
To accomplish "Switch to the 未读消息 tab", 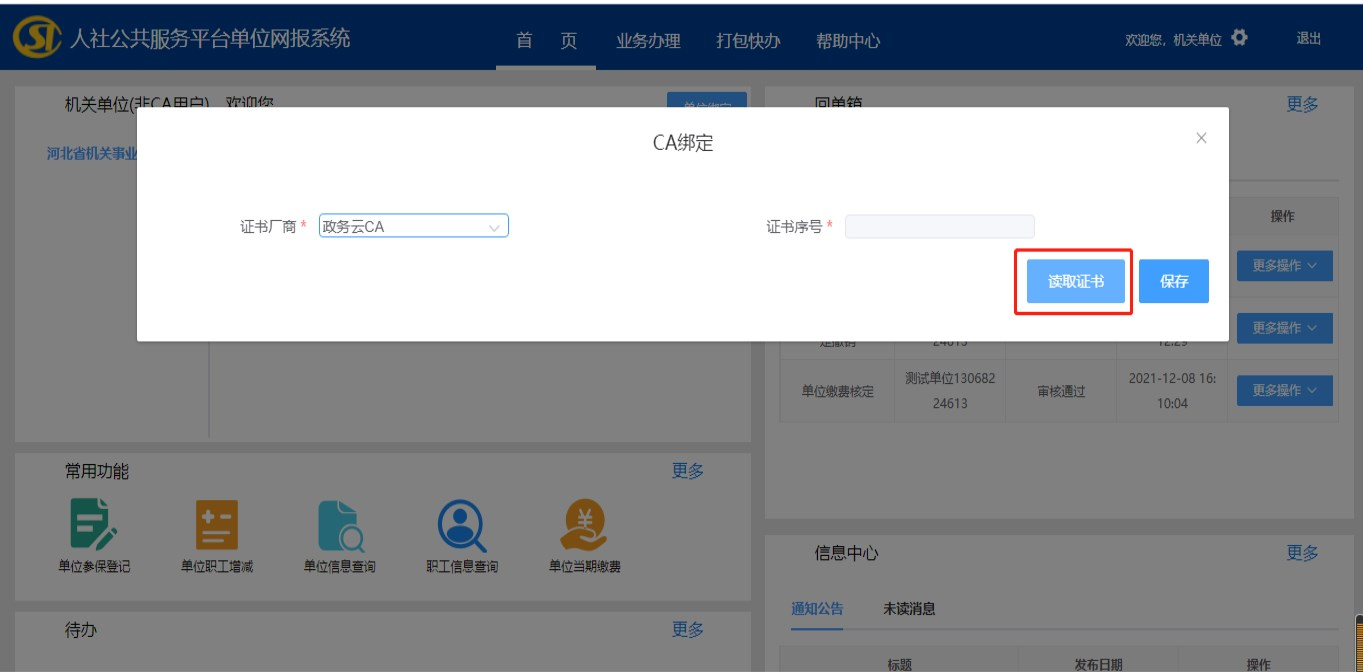I will tap(909, 609).
